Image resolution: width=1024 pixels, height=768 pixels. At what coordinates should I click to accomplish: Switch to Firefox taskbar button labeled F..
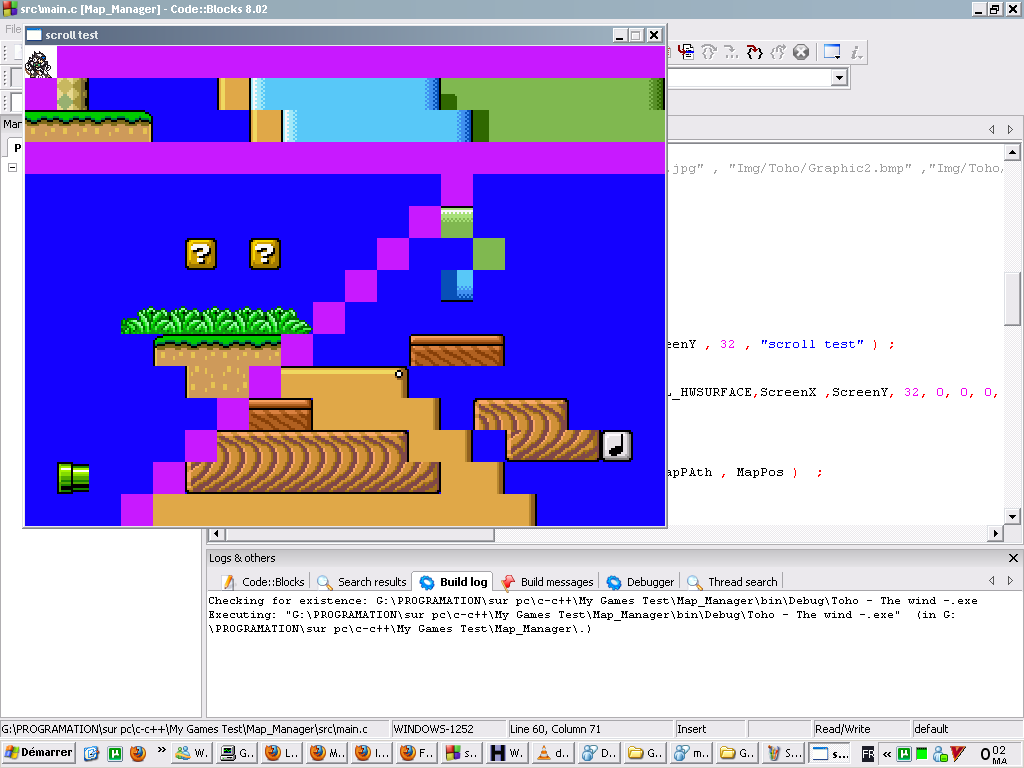coord(417,753)
